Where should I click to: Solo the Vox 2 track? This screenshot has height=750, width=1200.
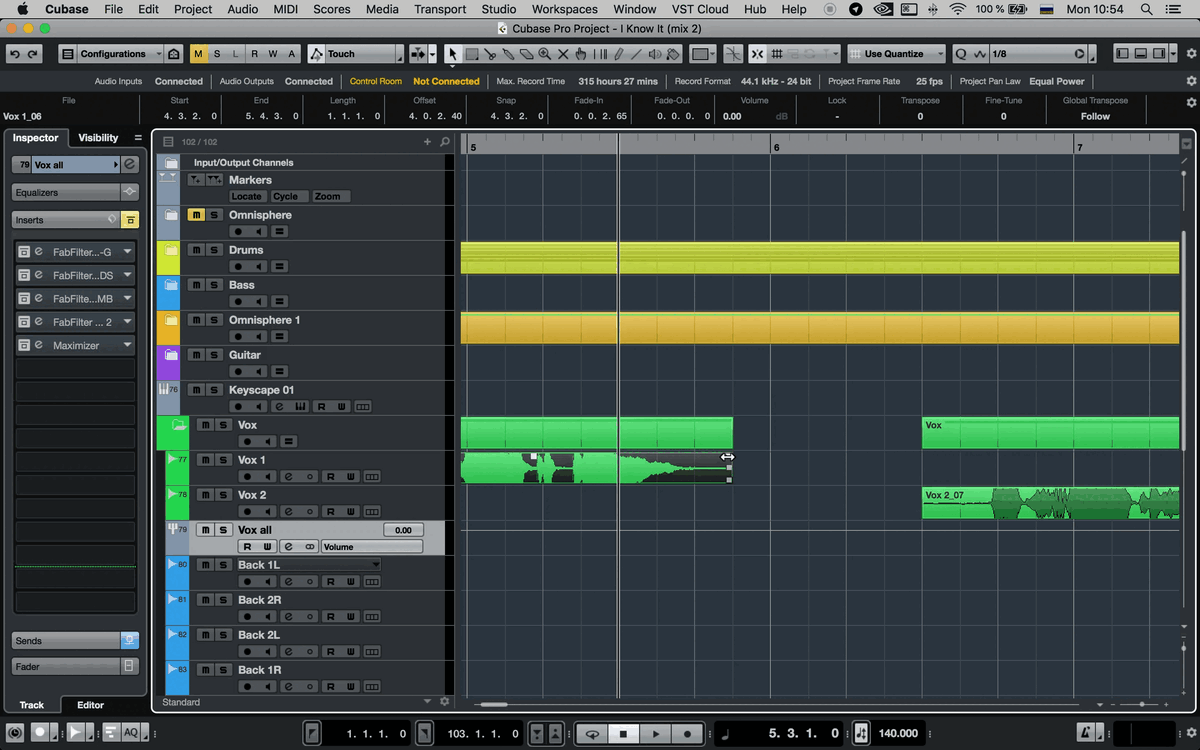click(x=223, y=495)
